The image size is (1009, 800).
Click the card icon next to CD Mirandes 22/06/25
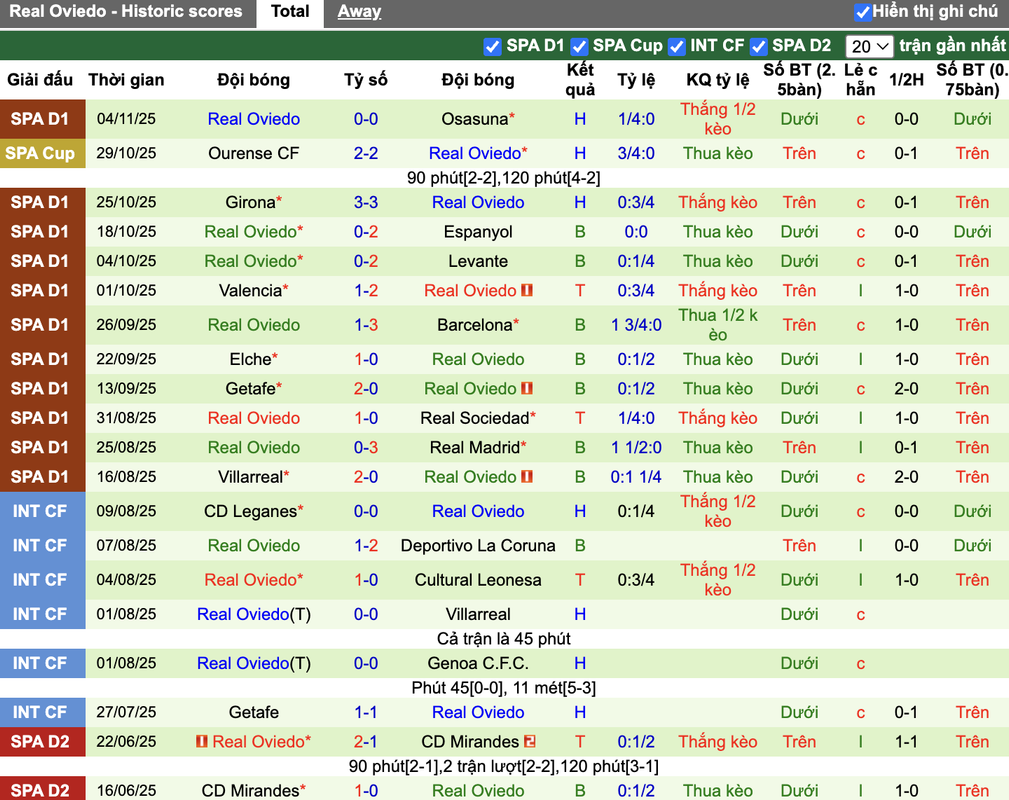pyautogui.click(x=530, y=741)
